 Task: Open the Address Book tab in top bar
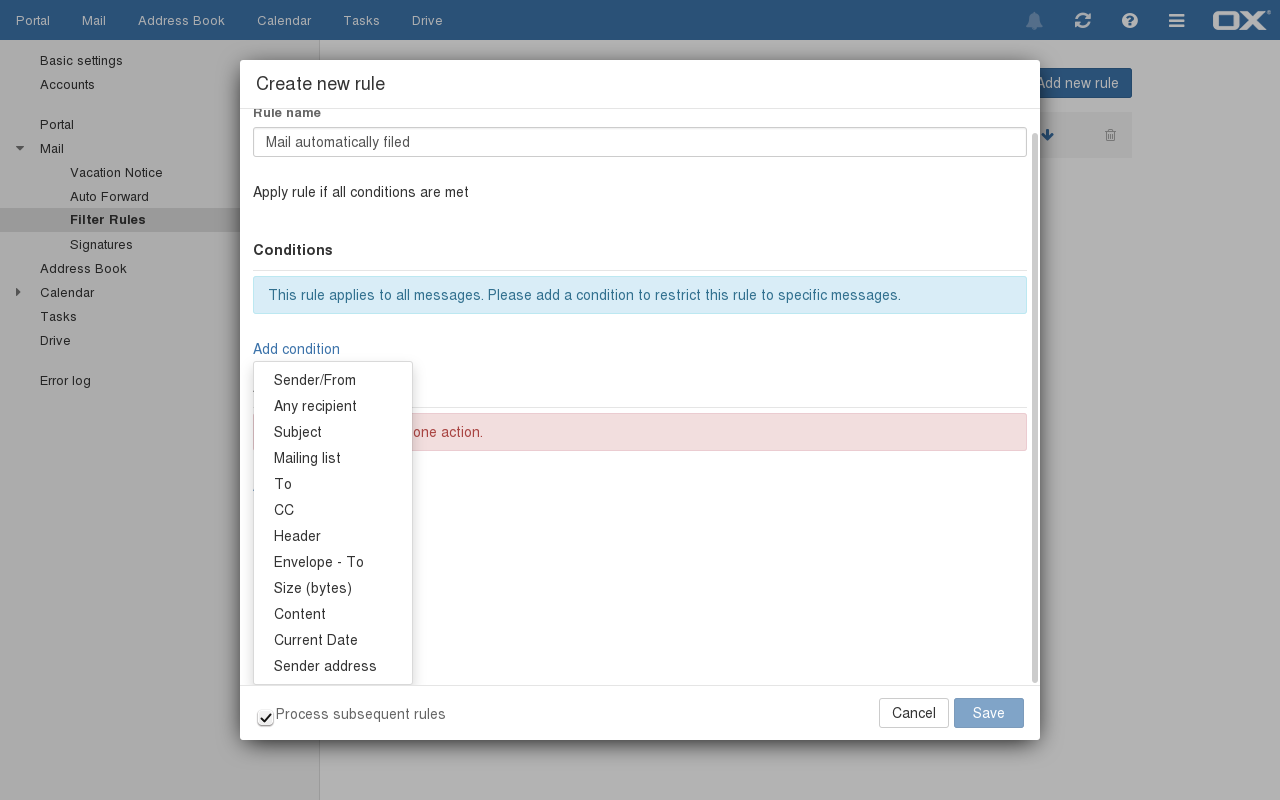point(181,21)
